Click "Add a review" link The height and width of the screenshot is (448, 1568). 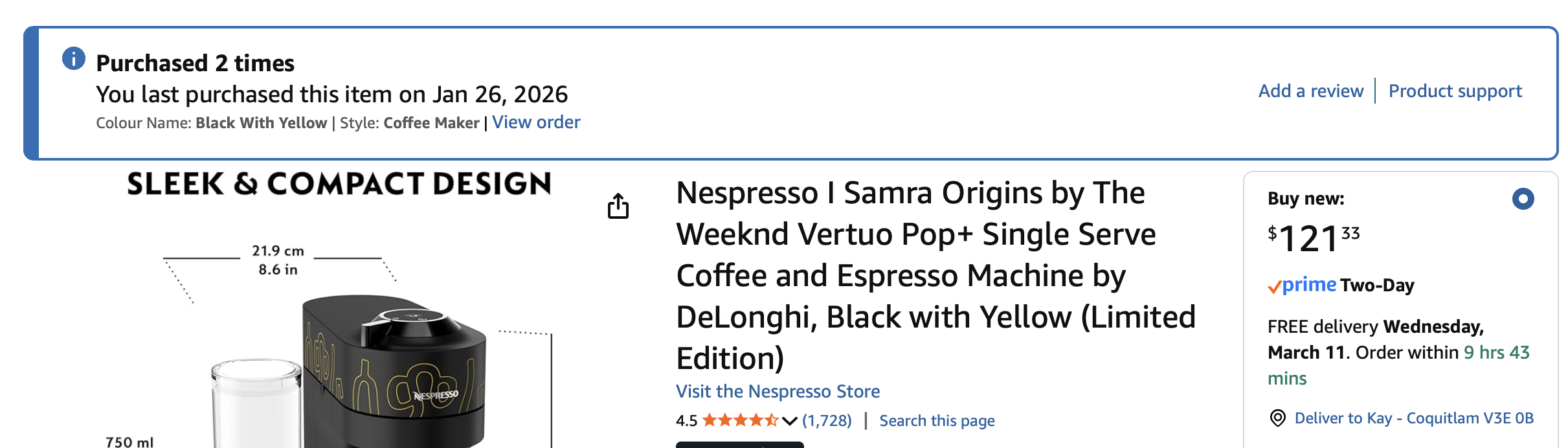[1311, 91]
